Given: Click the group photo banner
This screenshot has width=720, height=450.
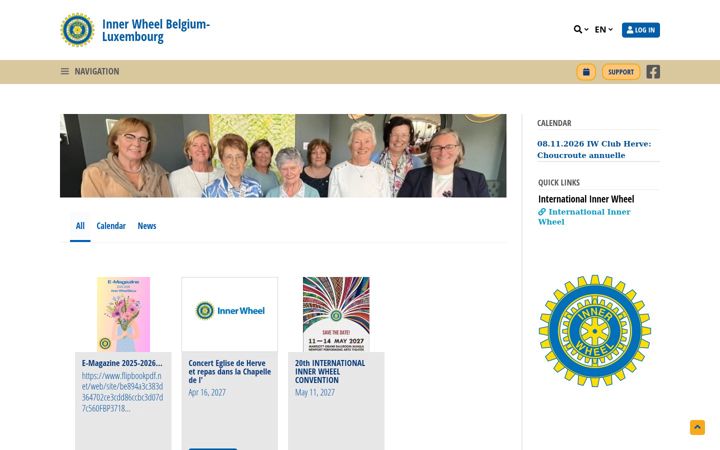Looking at the screenshot, I should pos(283,156).
